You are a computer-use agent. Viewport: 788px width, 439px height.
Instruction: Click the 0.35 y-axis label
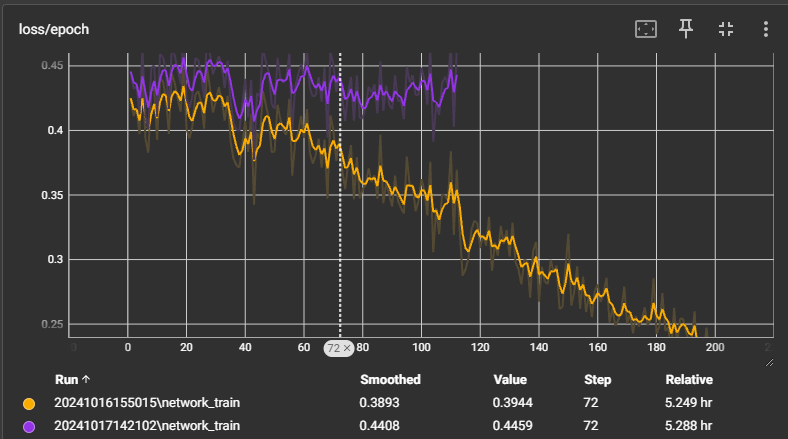pyautogui.click(x=52, y=195)
